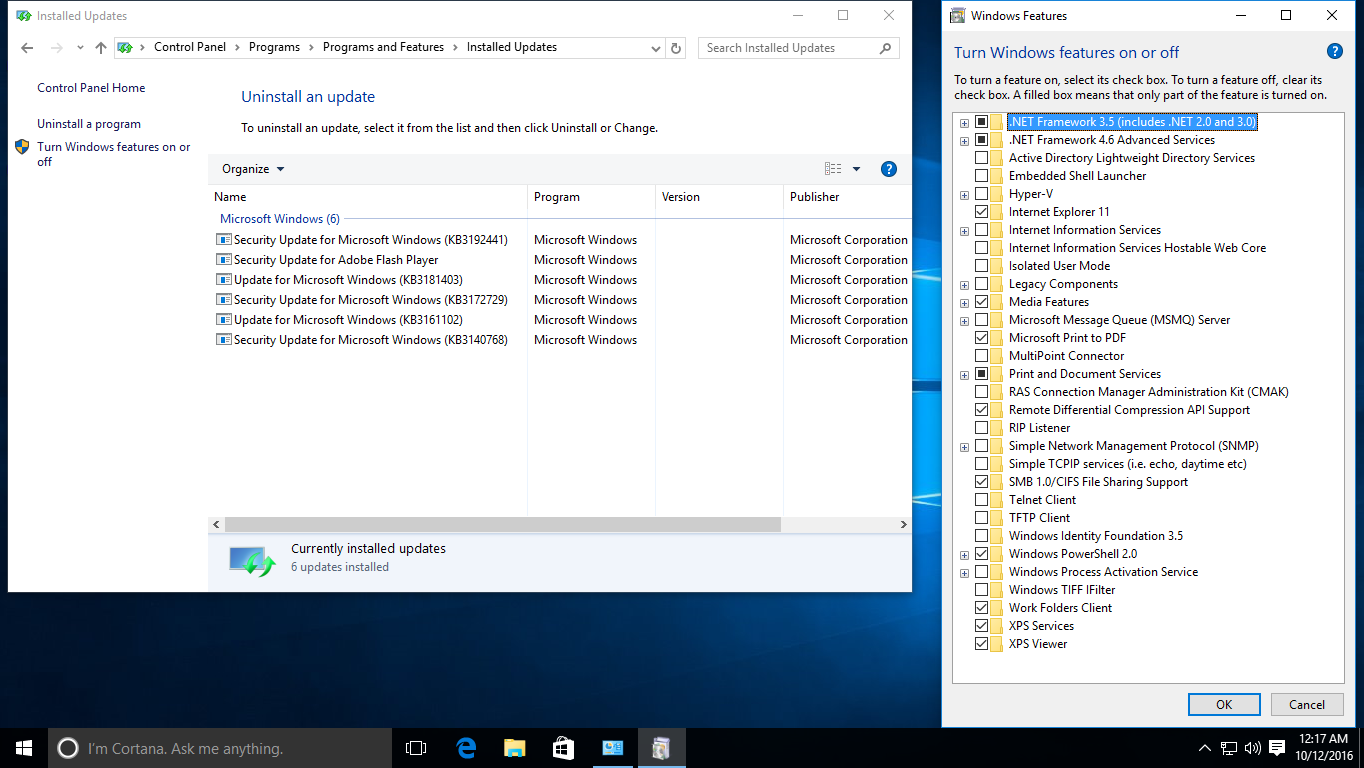1364x768 pixels.
Task: Uncheck Internet Explorer 11 feature
Action: click(x=981, y=212)
